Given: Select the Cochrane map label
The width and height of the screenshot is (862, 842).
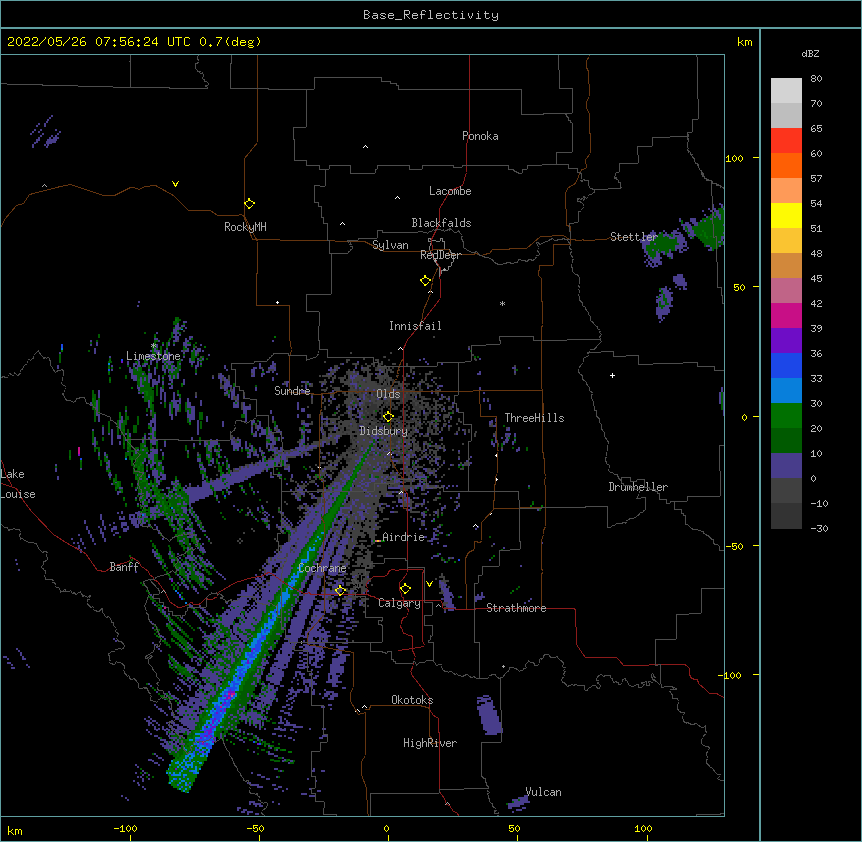Looking at the screenshot, I should coord(322,568).
